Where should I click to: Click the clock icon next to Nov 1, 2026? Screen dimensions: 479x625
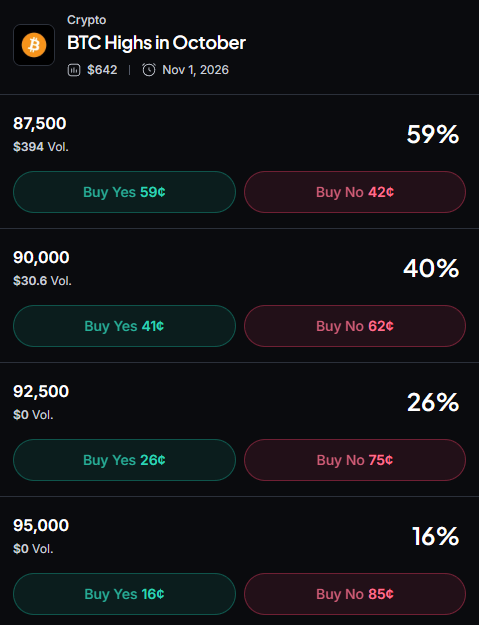pyautogui.click(x=149, y=70)
